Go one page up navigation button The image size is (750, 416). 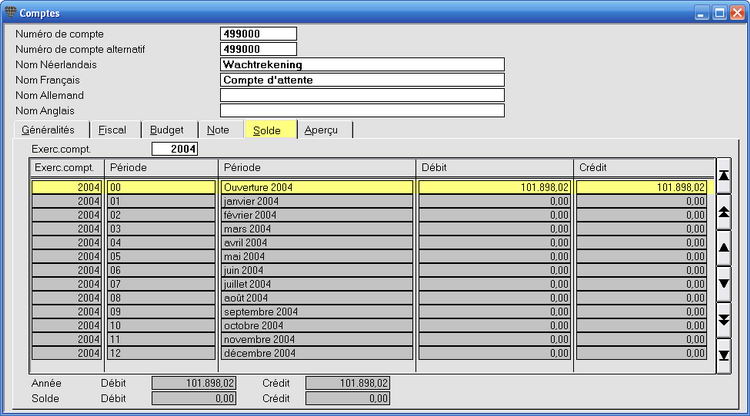(x=724, y=212)
